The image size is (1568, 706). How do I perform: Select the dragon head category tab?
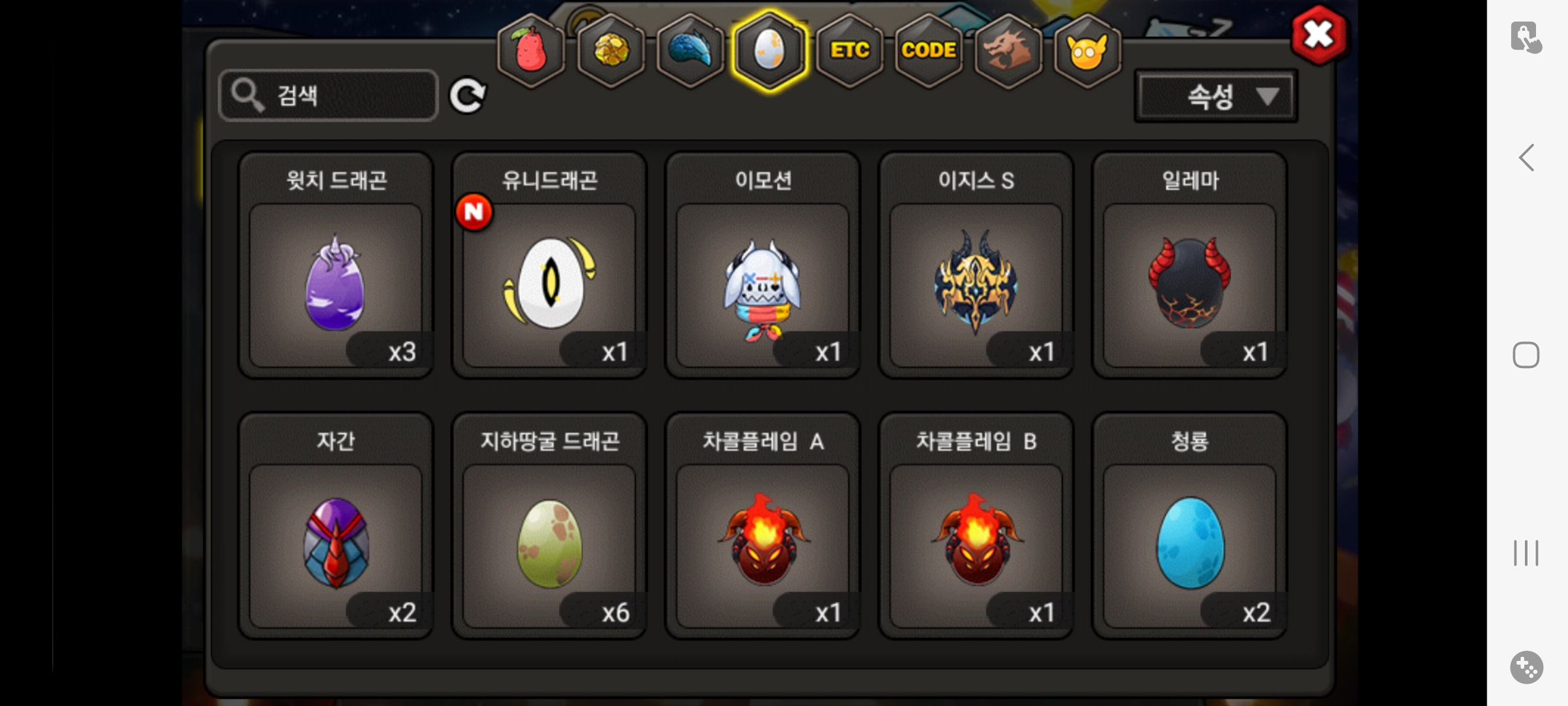1008,50
